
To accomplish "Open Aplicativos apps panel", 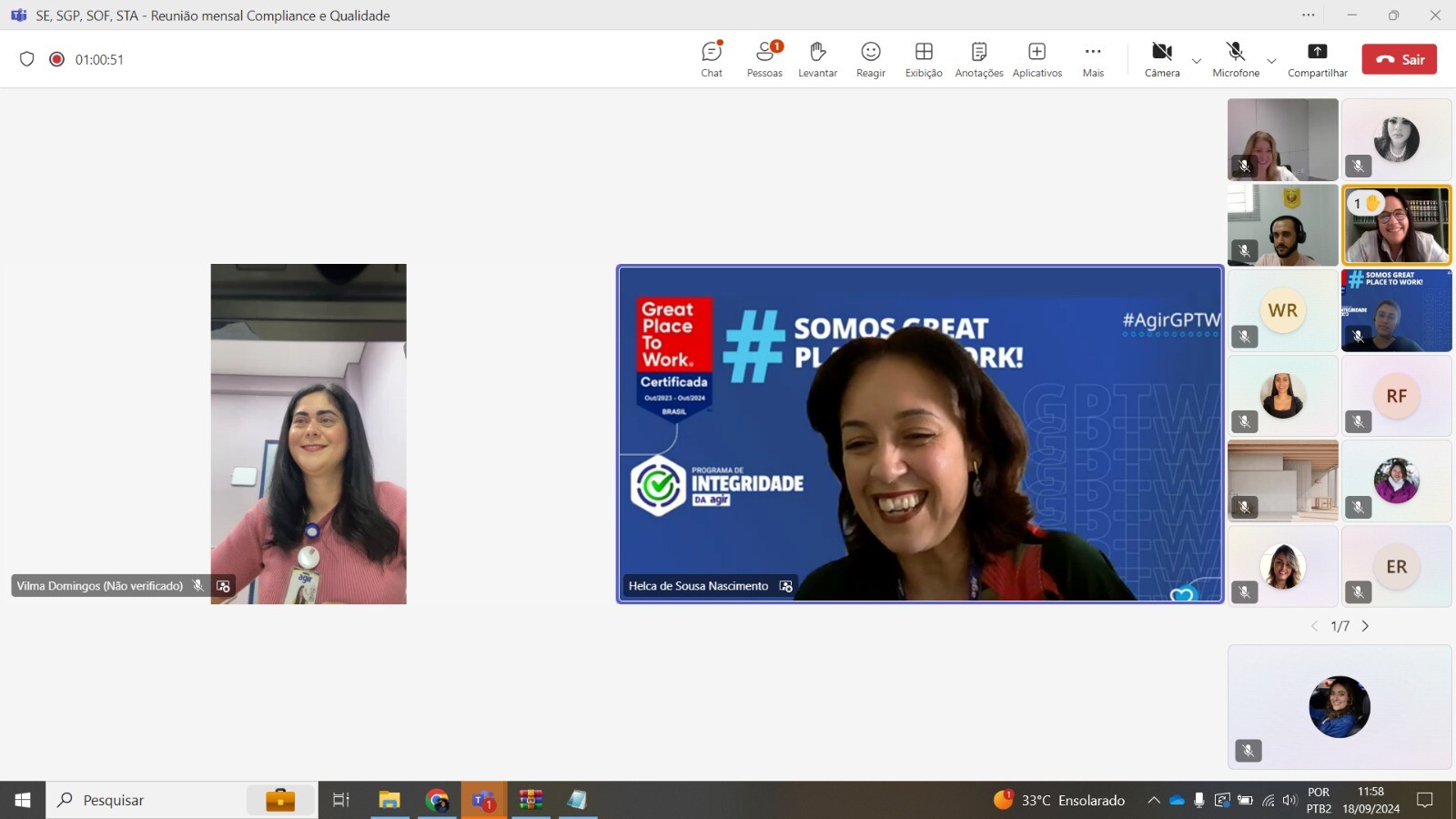I will click(1037, 59).
